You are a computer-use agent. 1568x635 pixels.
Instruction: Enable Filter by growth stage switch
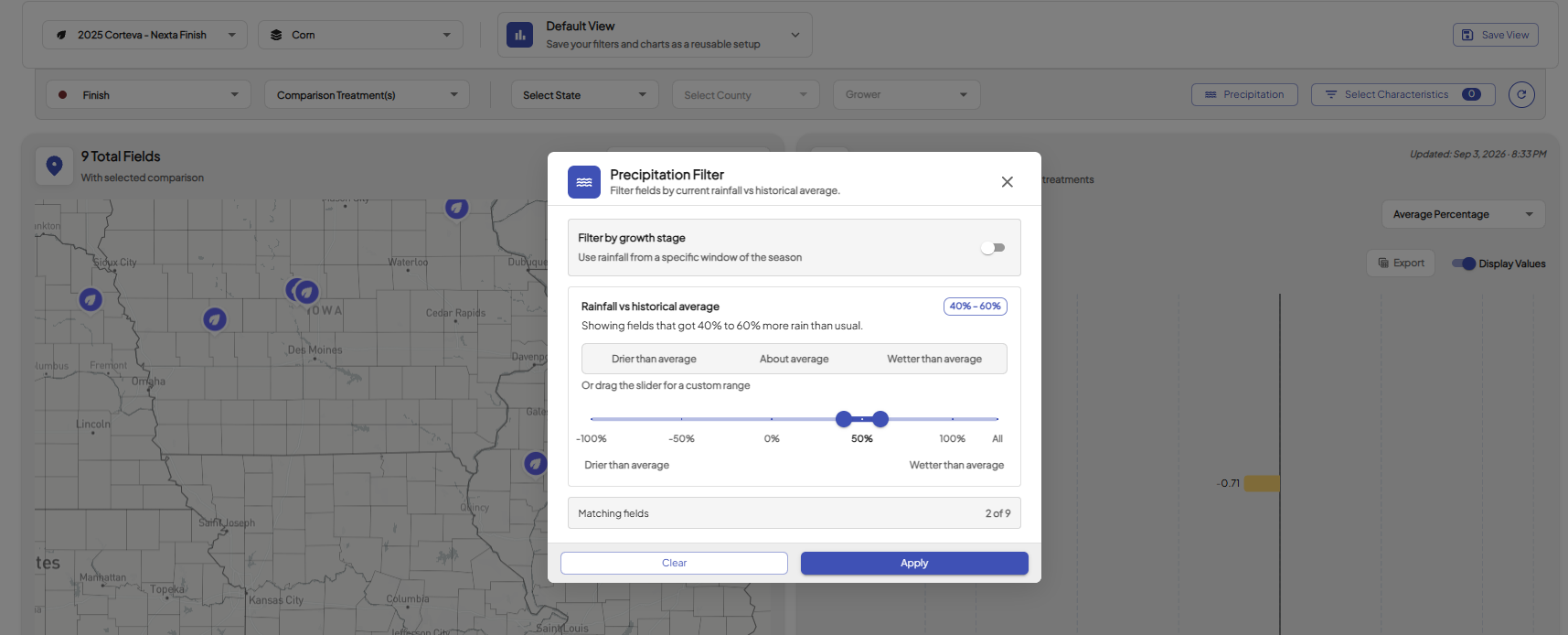click(x=993, y=248)
